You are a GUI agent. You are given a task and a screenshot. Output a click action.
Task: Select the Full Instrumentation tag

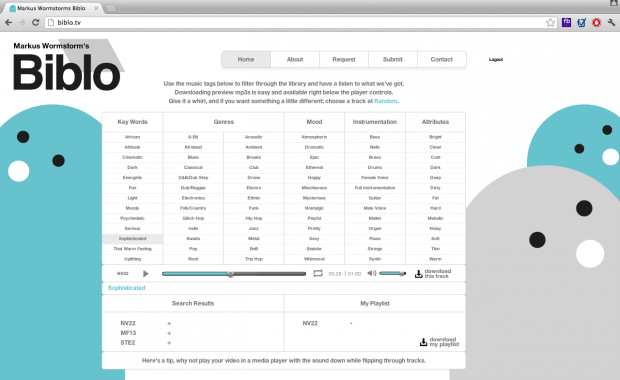(x=375, y=188)
